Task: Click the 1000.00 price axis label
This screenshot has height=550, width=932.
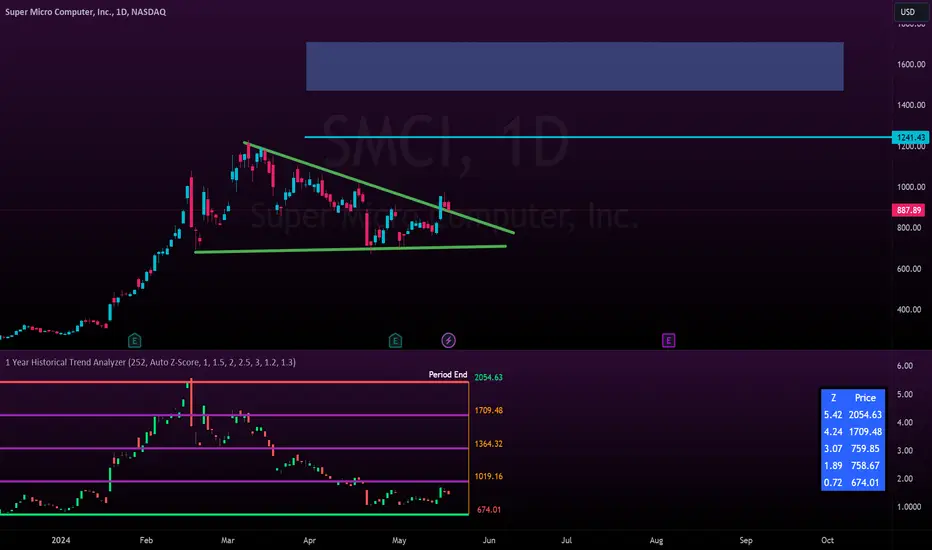Action: [911, 187]
